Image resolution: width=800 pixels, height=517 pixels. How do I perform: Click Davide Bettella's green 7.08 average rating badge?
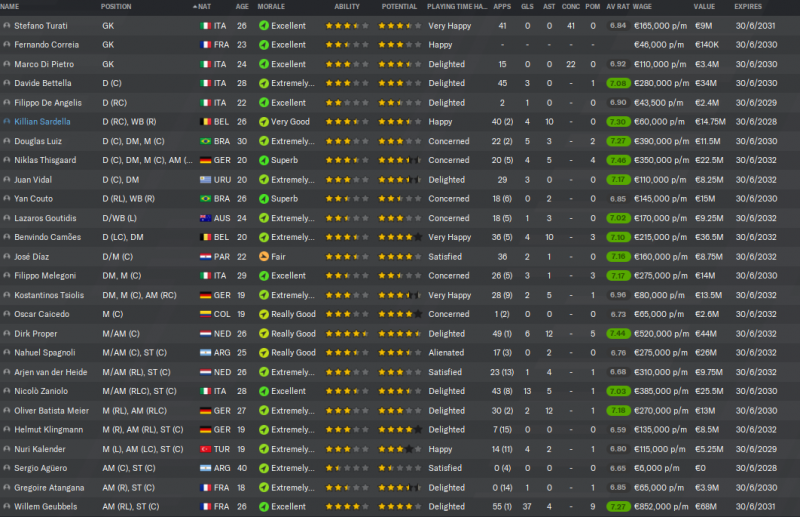coord(617,84)
